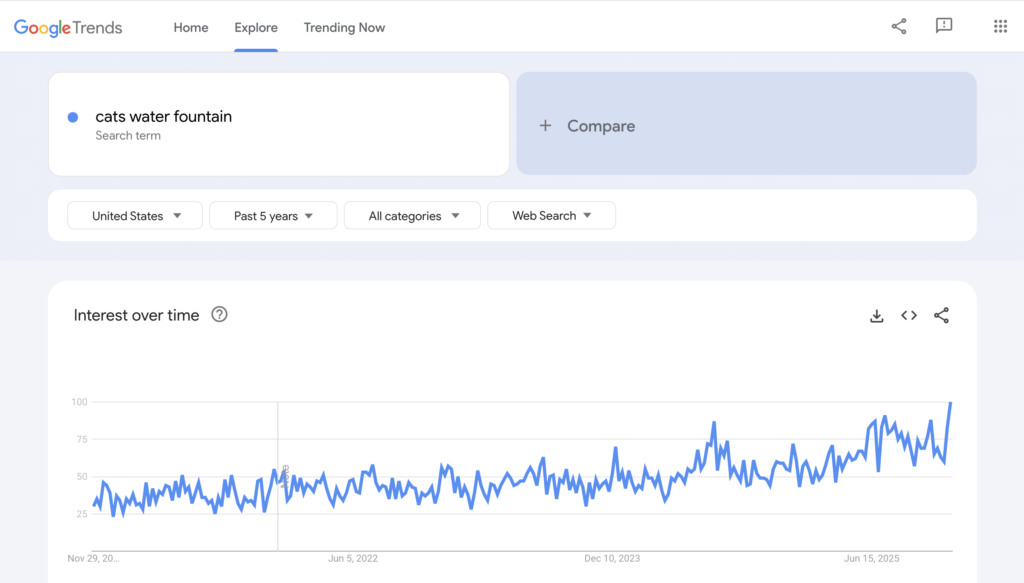Open the Google apps grid

coord(1000,26)
